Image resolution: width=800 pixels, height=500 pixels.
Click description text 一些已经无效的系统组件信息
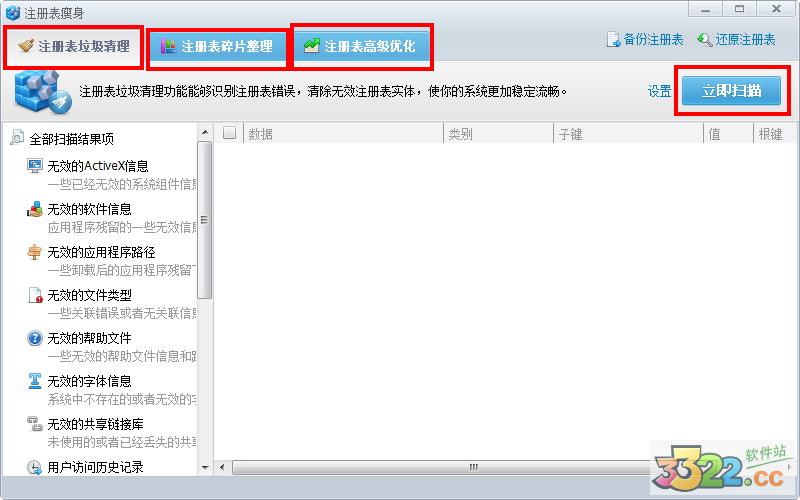click(x=122, y=184)
